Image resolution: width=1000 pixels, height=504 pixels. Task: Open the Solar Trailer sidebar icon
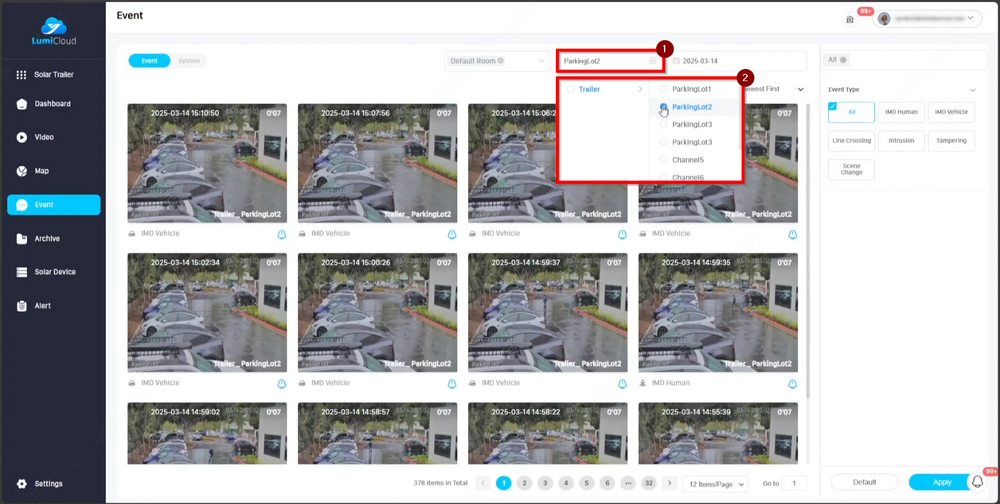point(22,75)
